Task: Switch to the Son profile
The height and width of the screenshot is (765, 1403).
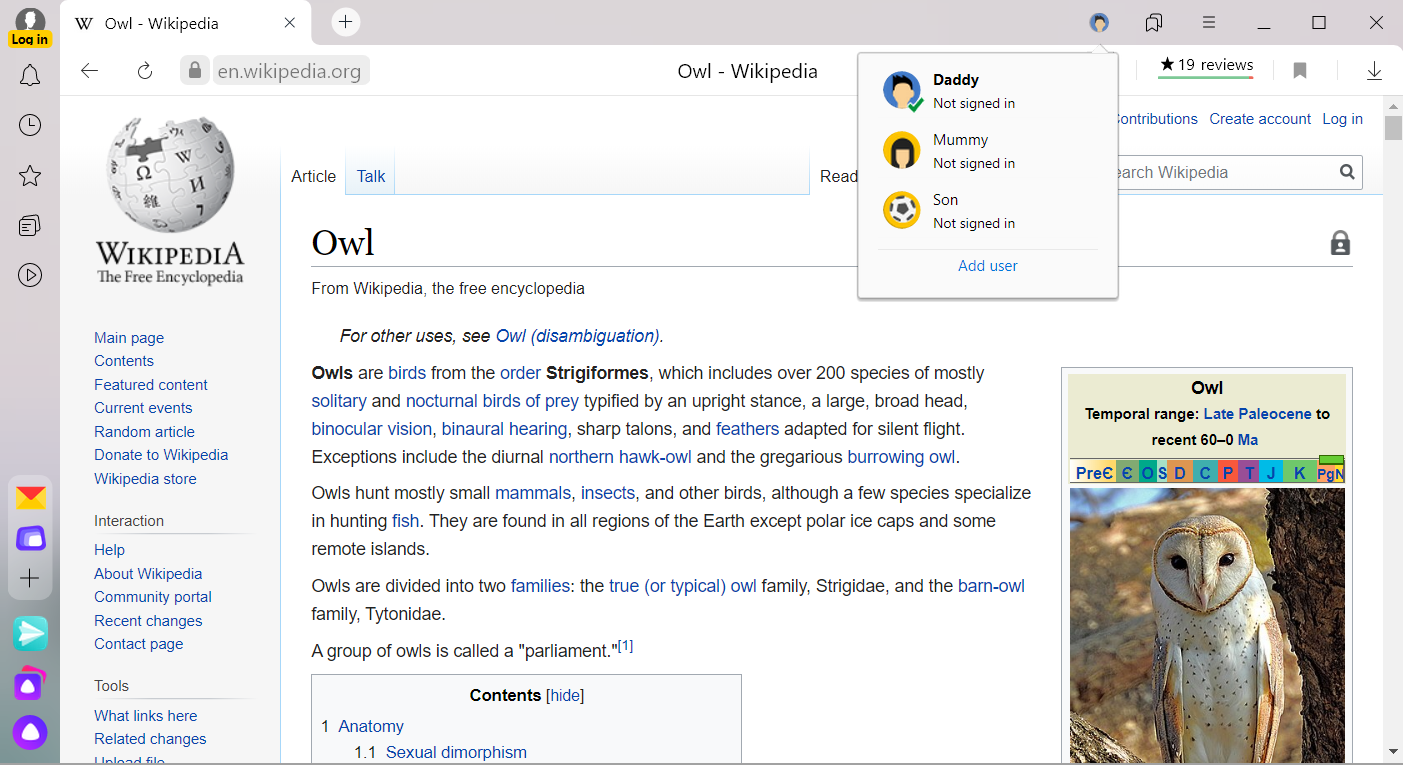Action: [988, 211]
